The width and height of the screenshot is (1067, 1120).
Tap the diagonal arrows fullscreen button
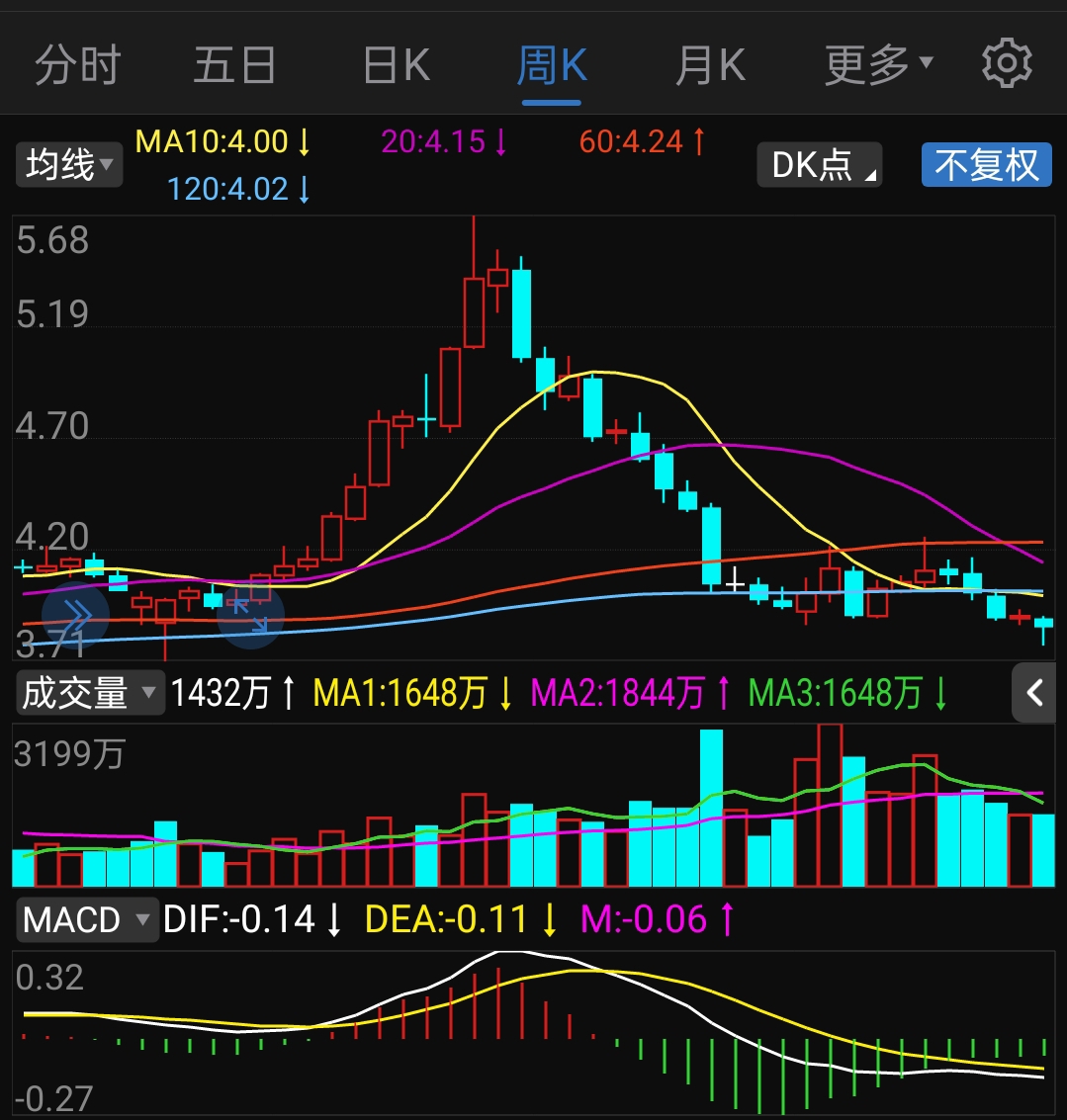[251, 615]
